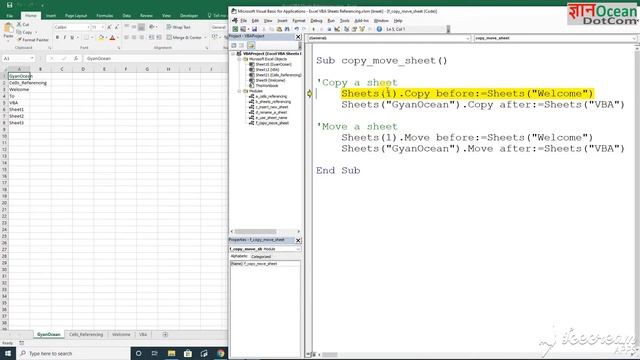Viewport: 640px width, 360px height.
Task: Click the Excel formula bar input
Action: [155, 58]
